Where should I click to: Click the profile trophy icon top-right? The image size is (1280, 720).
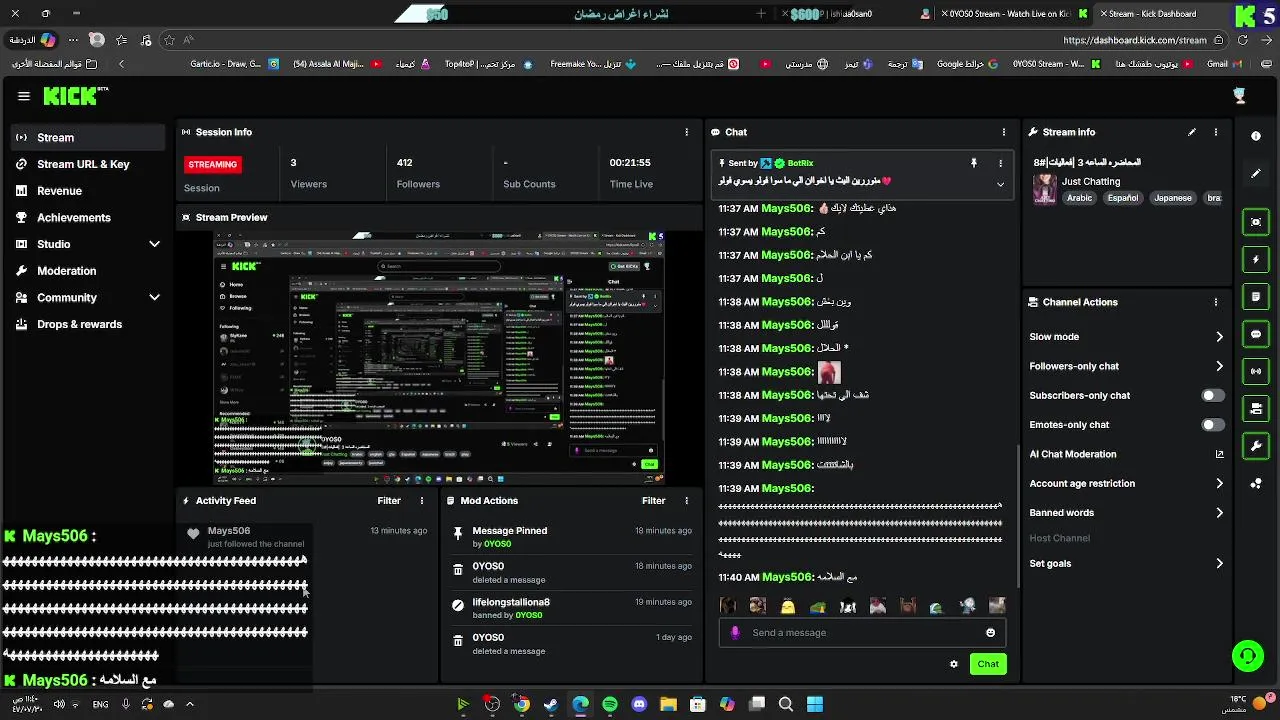[1240, 96]
